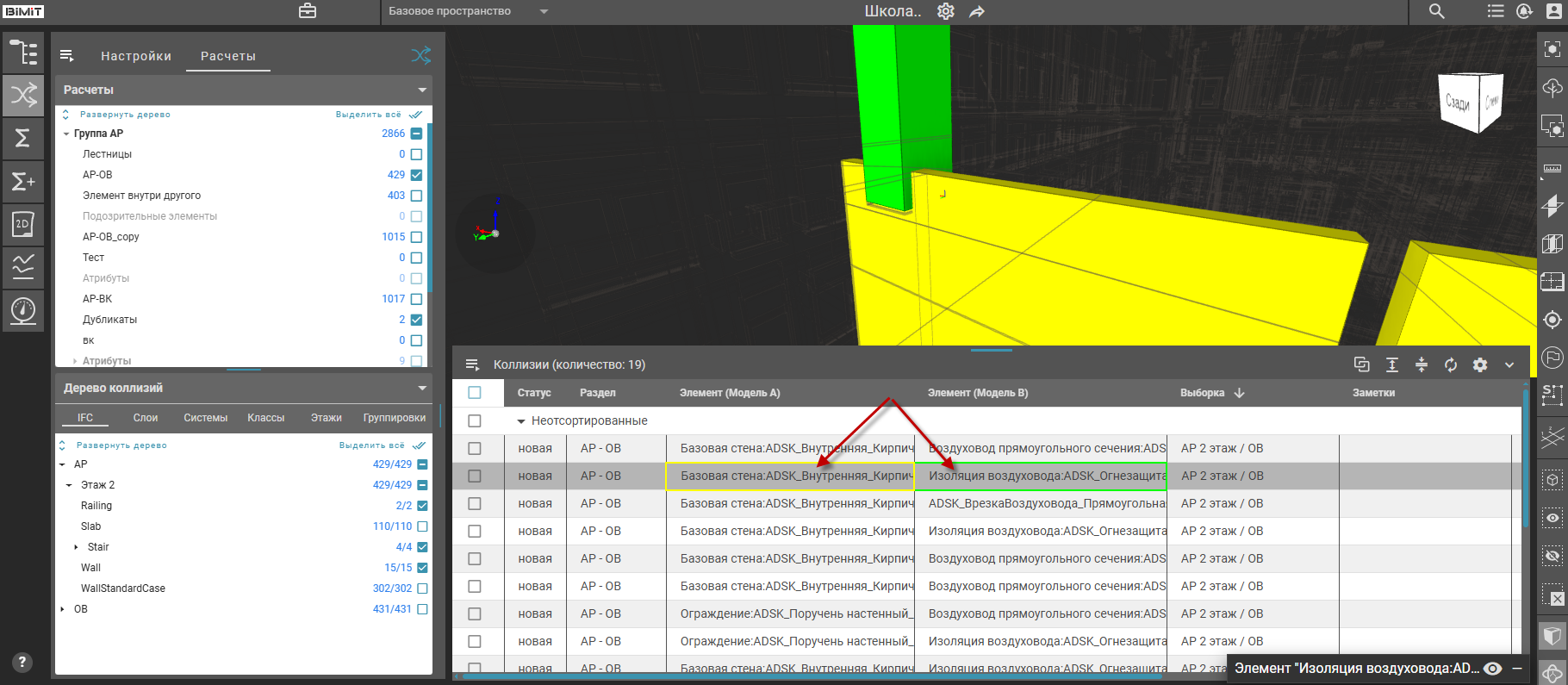This screenshot has width=1568, height=685.
Task: Refresh the collisions list
Action: pos(1451,364)
